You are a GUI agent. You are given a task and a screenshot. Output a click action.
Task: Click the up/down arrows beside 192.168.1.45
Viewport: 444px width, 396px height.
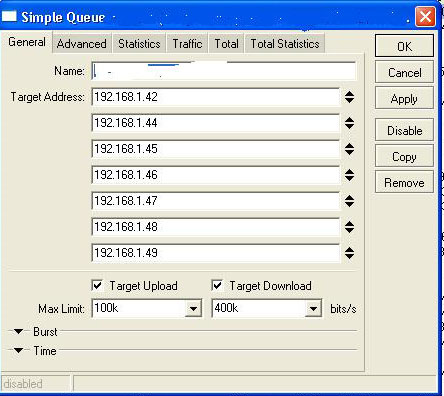click(349, 149)
